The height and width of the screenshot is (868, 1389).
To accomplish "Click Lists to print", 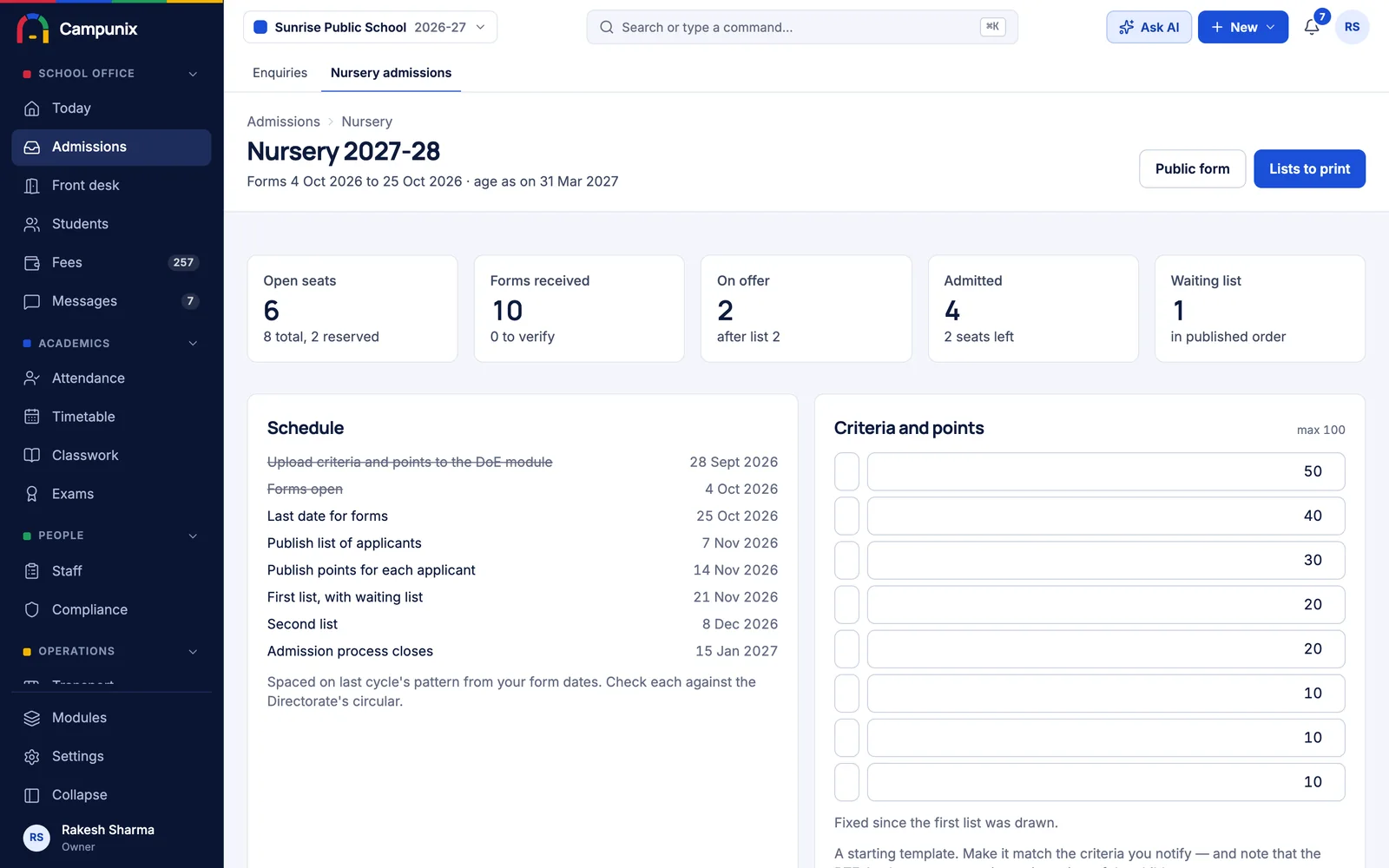I will [1309, 168].
